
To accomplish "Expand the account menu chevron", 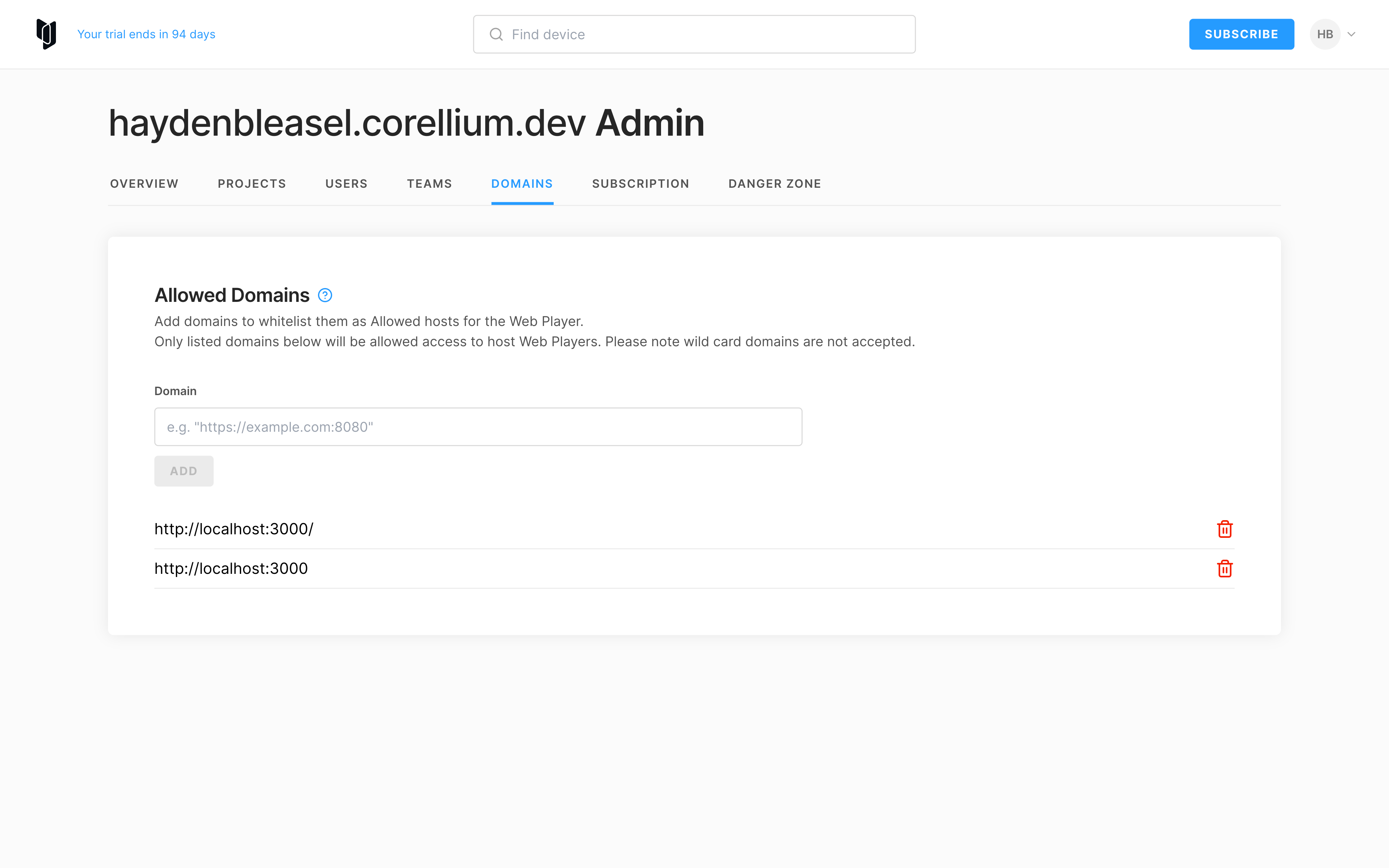I will (1350, 34).
